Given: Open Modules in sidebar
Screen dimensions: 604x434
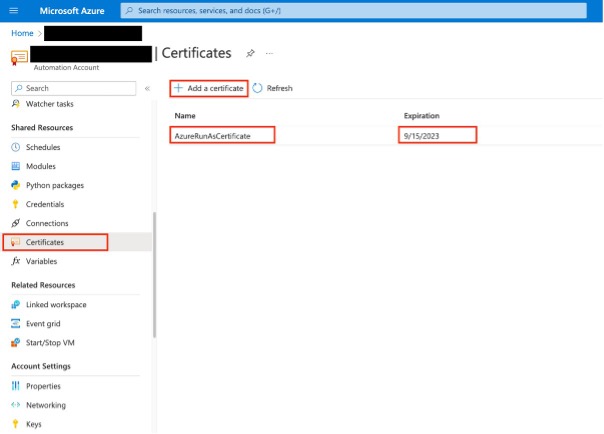Looking at the screenshot, I should coord(41,166).
